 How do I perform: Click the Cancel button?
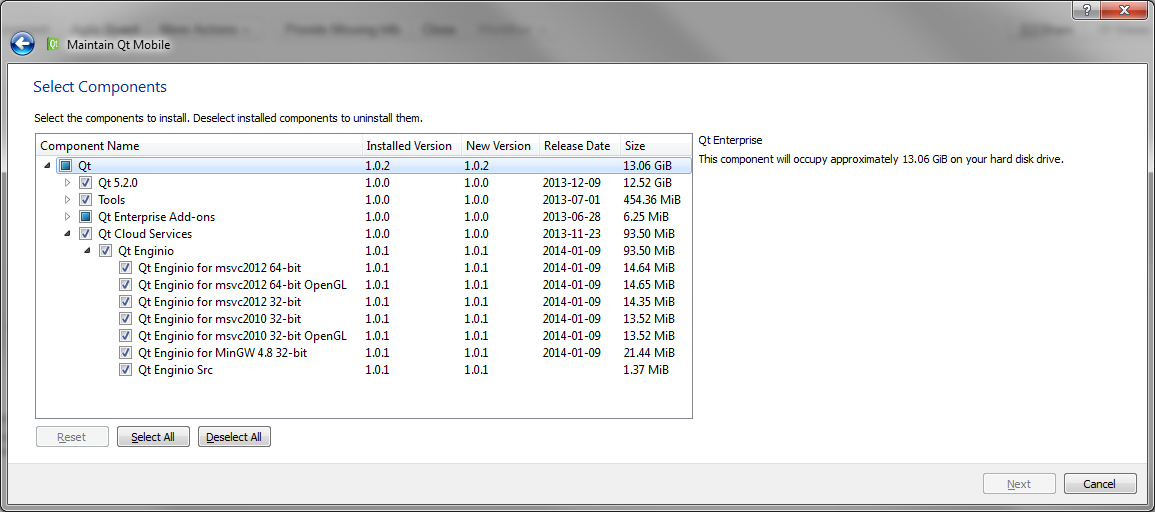coord(1099,484)
